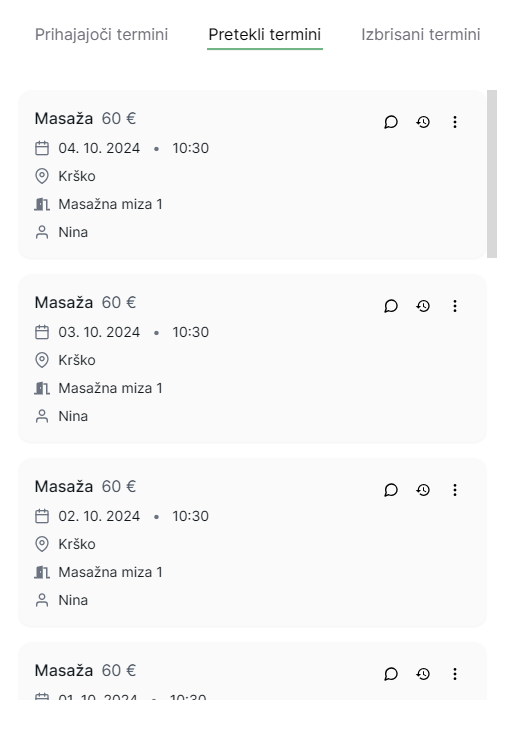519x733 pixels.
Task: Open comment icon on 04. 10. 2024 appointment
Action: (391, 122)
